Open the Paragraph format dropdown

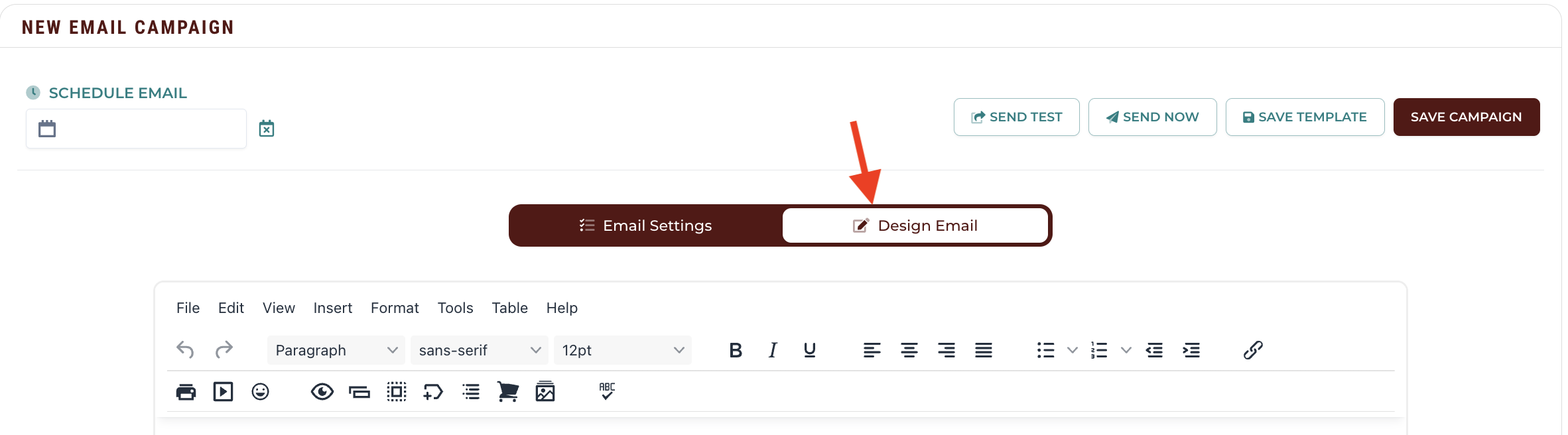click(336, 350)
